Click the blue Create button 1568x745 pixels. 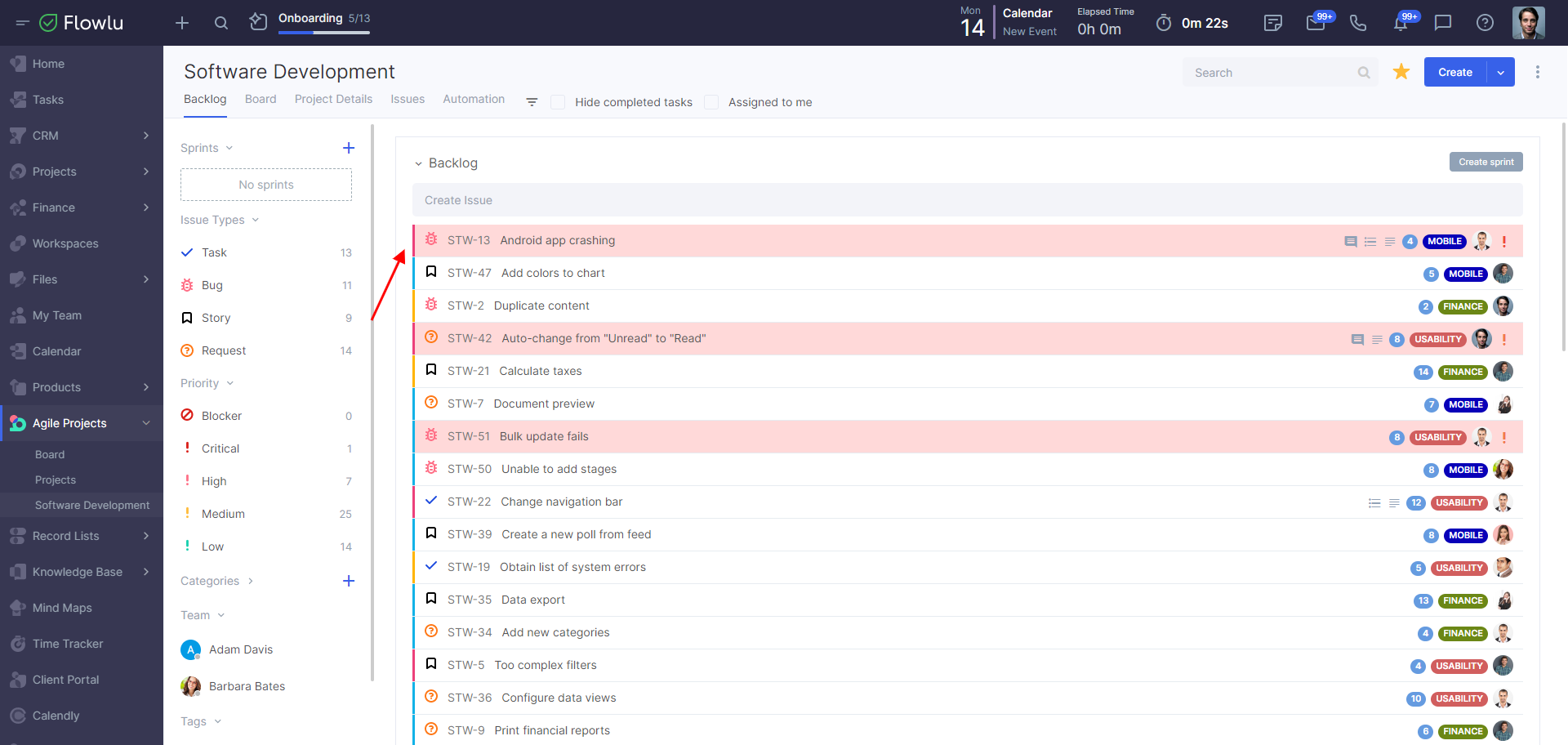[1455, 72]
